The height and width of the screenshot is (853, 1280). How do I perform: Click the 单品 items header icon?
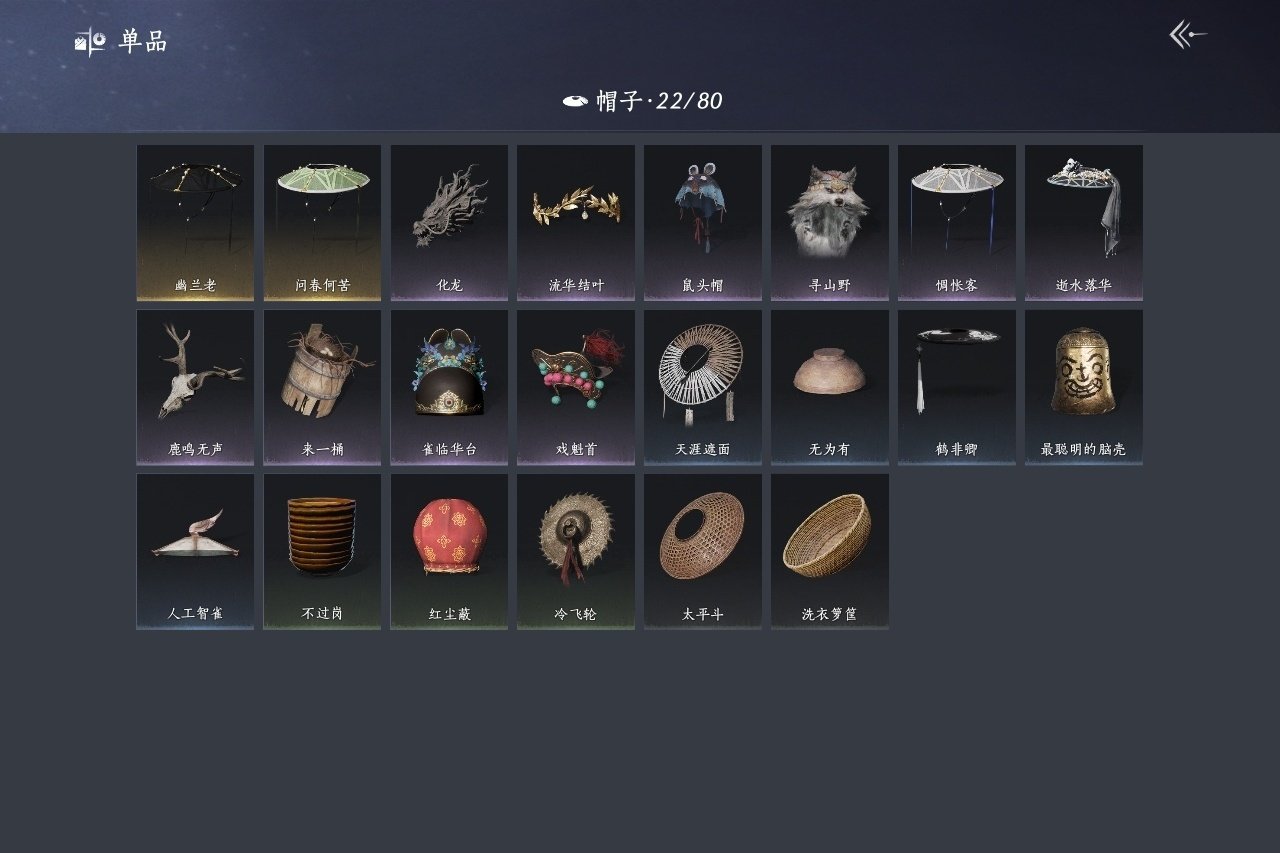pyautogui.click(x=90, y=42)
